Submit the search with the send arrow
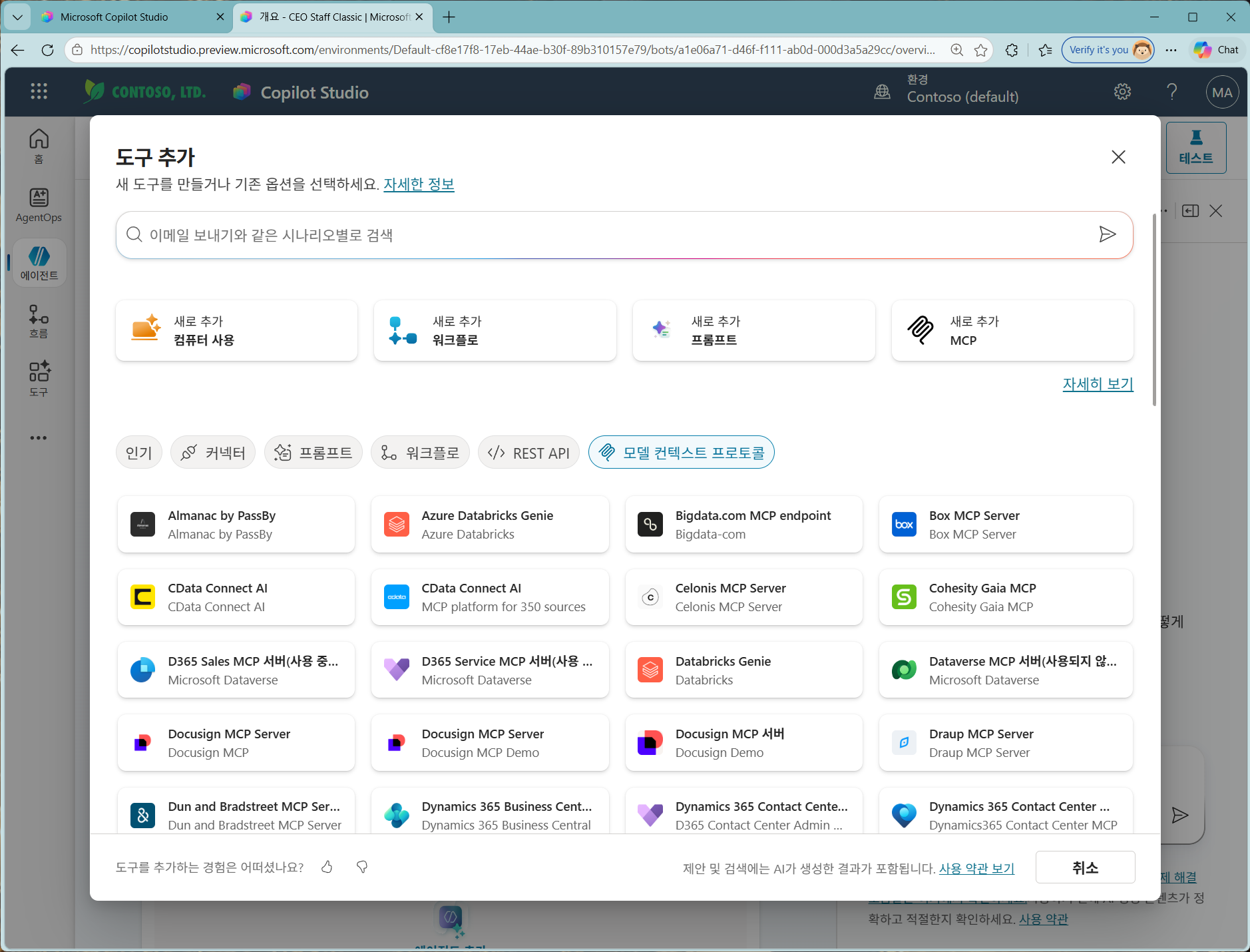The height and width of the screenshot is (952, 1250). pyautogui.click(x=1107, y=234)
